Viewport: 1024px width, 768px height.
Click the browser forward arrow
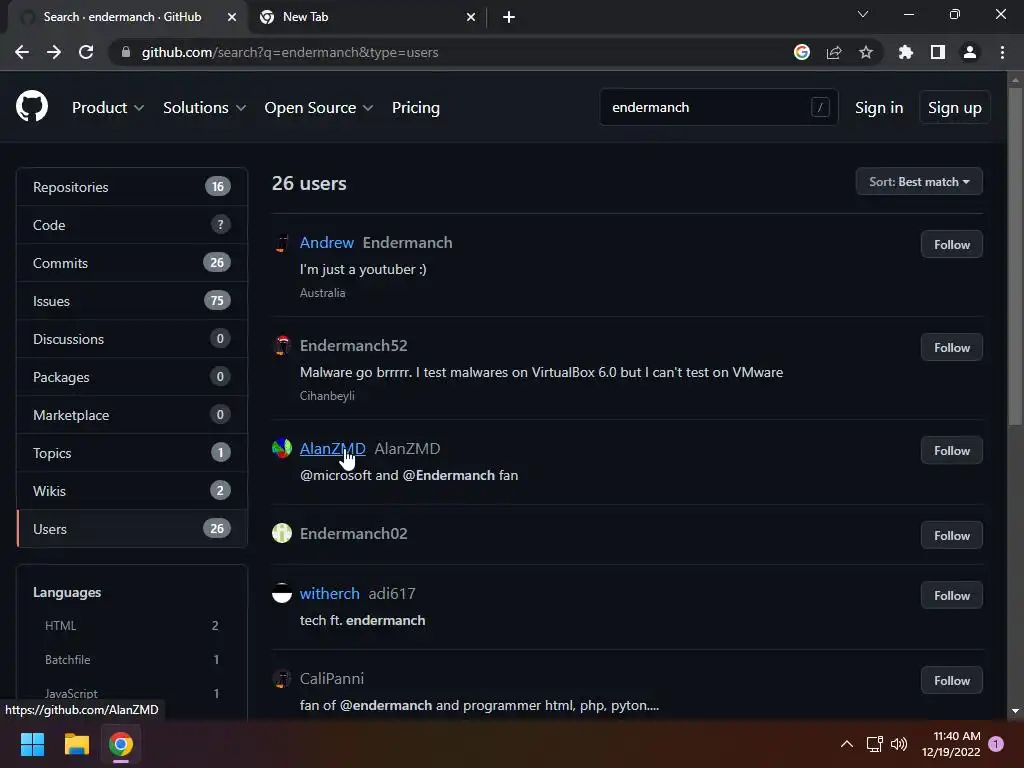[x=54, y=52]
